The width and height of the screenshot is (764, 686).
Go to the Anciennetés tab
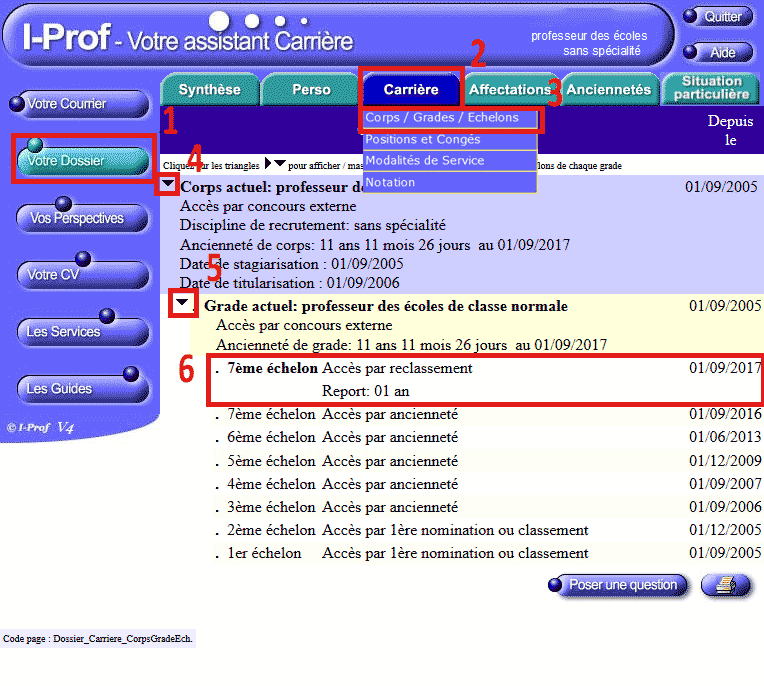coord(609,90)
